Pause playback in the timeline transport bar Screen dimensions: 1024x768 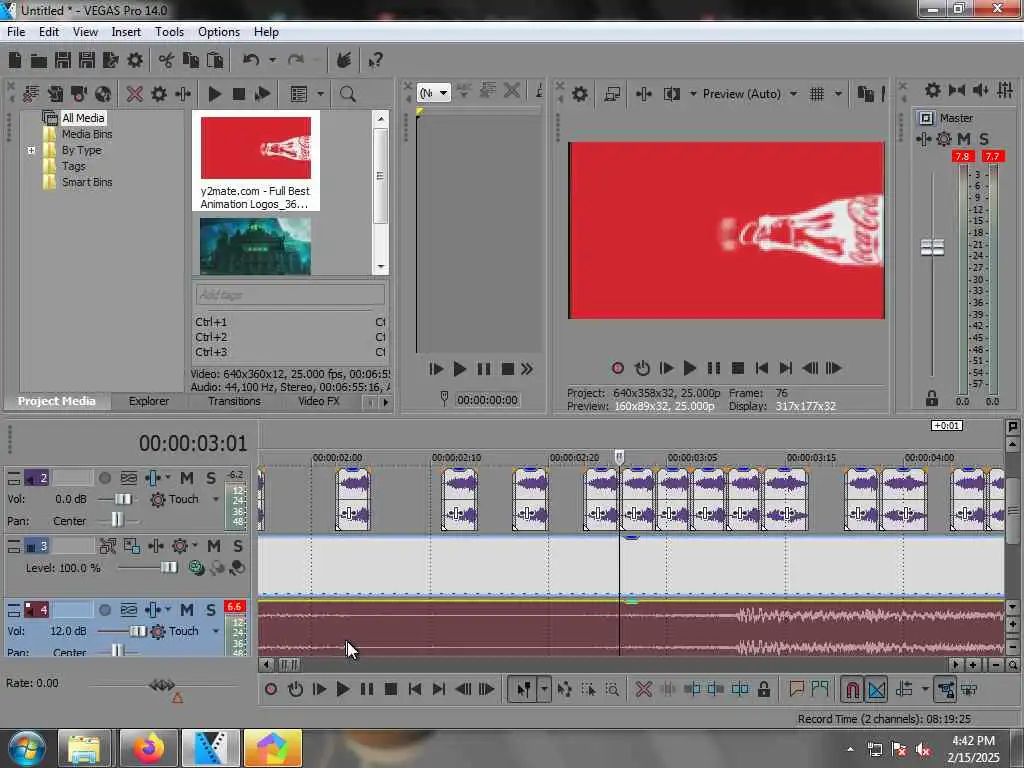pyautogui.click(x=367, y=689)
